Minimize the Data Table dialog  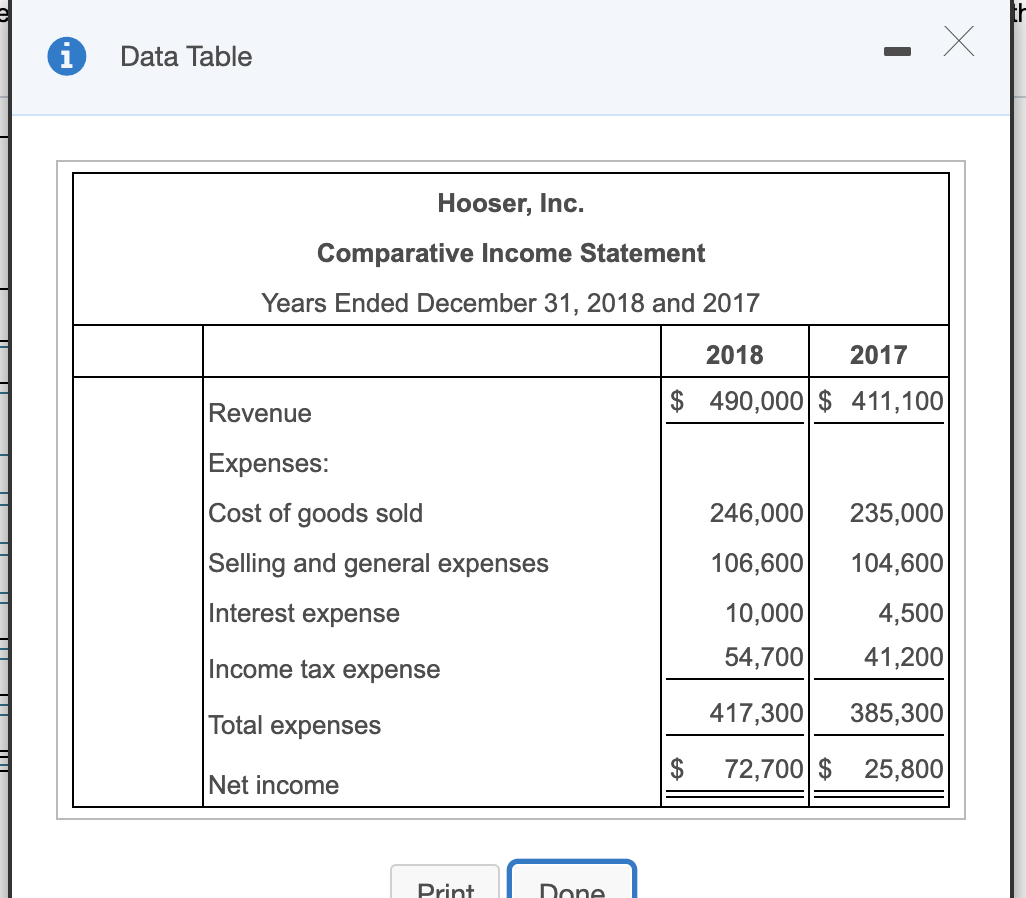coord(897,51)
